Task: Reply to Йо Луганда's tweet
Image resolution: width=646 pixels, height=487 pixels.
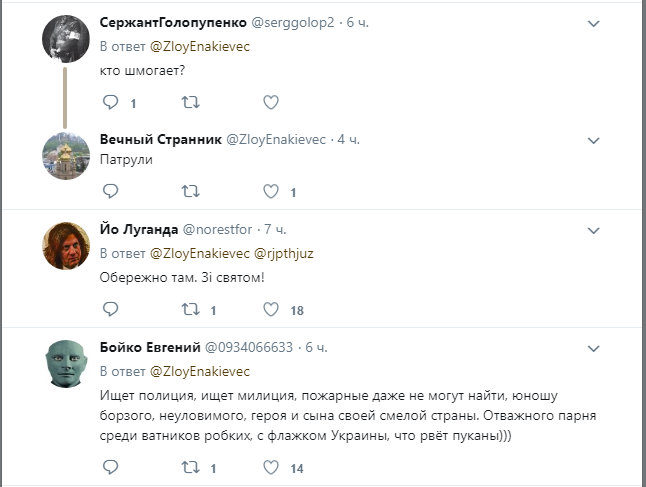Action: pos(110,309)
